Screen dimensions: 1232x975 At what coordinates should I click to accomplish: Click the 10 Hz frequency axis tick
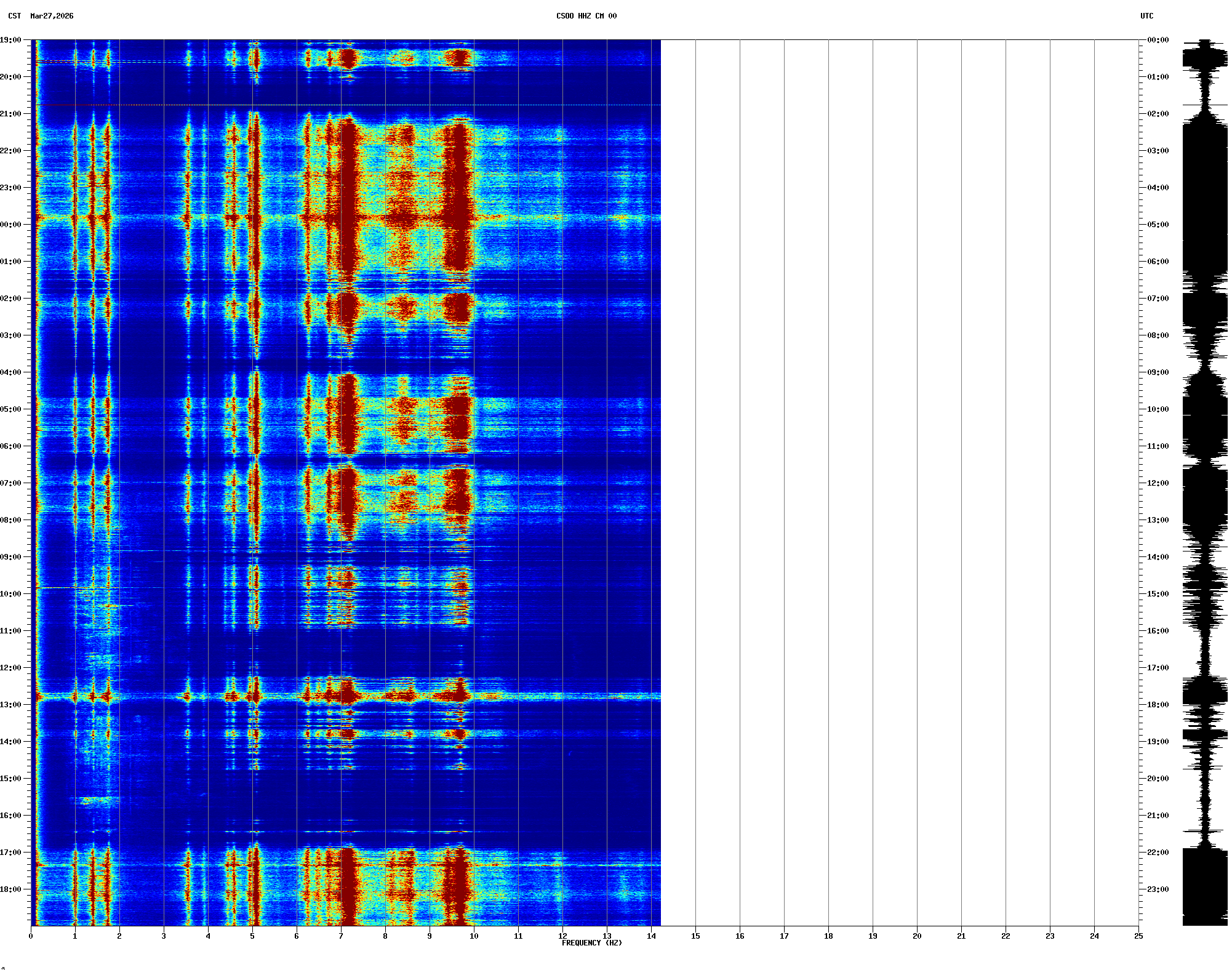click(474, 936)
